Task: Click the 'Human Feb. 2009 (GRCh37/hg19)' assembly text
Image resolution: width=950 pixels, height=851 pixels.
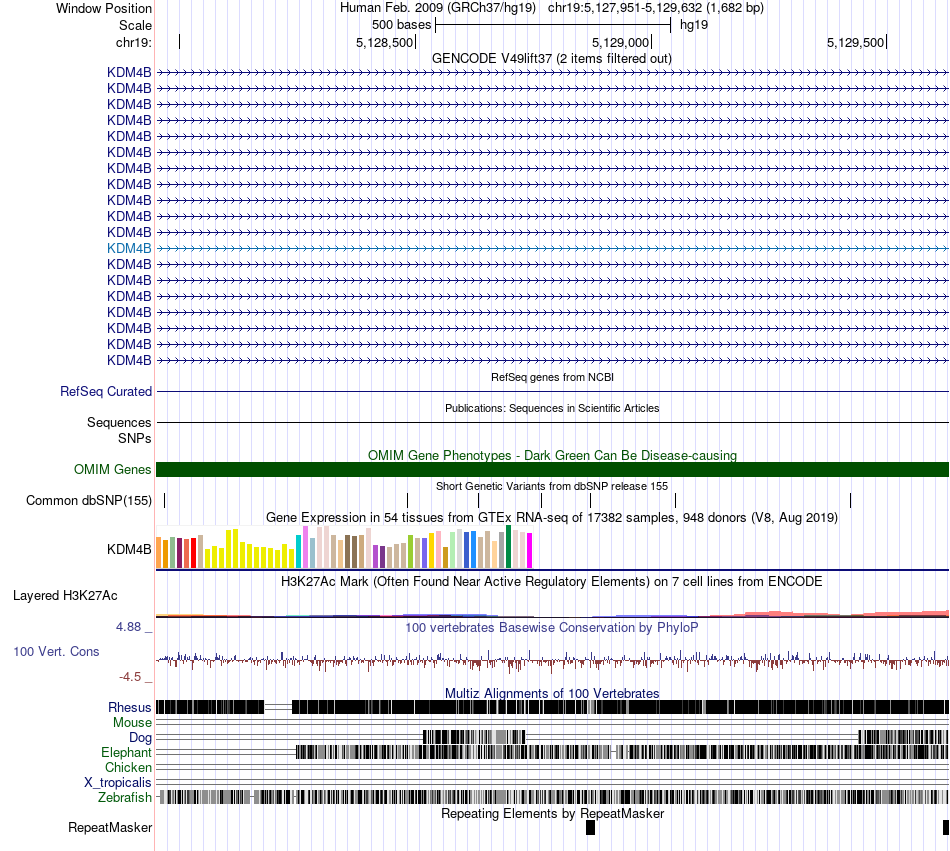Action: (438, 8)
